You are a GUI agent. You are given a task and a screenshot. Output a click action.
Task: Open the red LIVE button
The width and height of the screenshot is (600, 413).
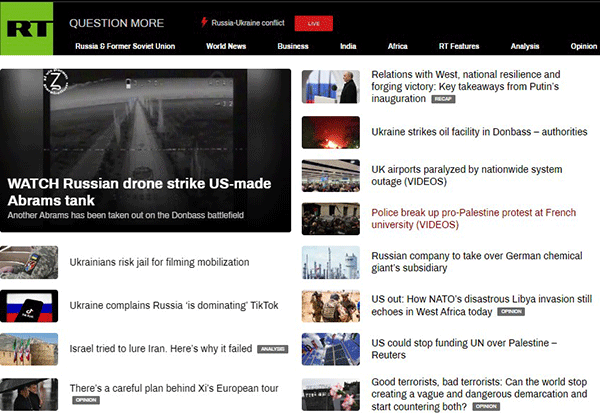[313, 23]
